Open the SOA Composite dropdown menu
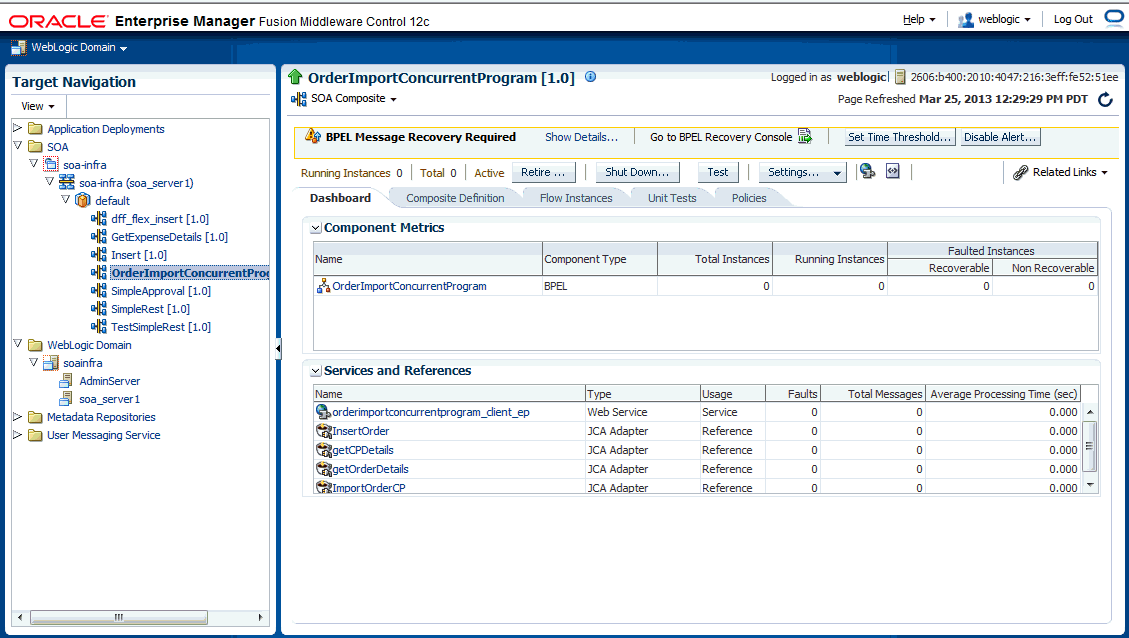This screenshot has width=1129, height=638. click(354, 99)
